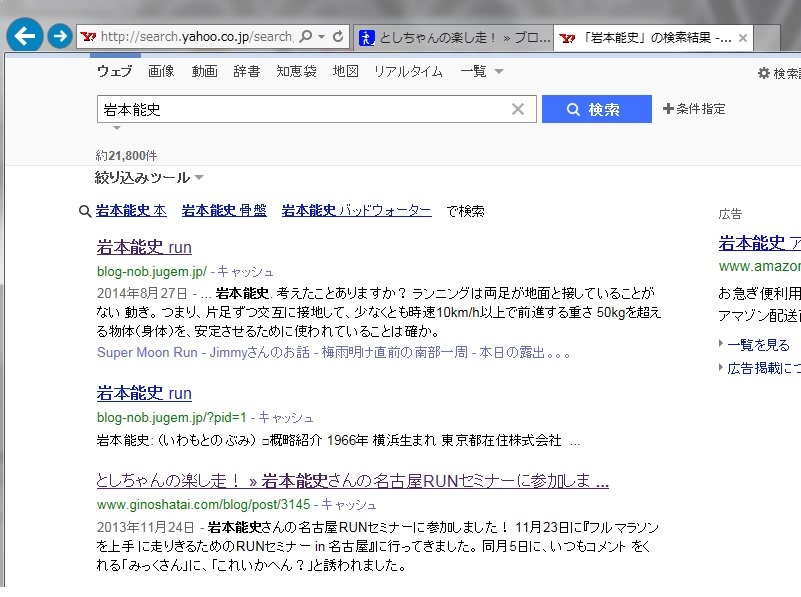Expand the 一覧 dropdown menu
This screenshot has height=597, width=801.
(x=499, y=71)
